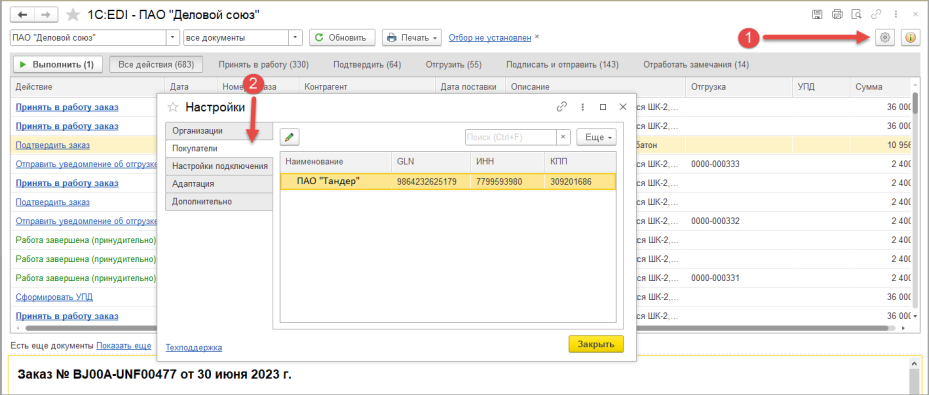The height and width of the screenshot is (395, 929).
Task: Click shipment number 0000-000333
Action: coord(715,164)
